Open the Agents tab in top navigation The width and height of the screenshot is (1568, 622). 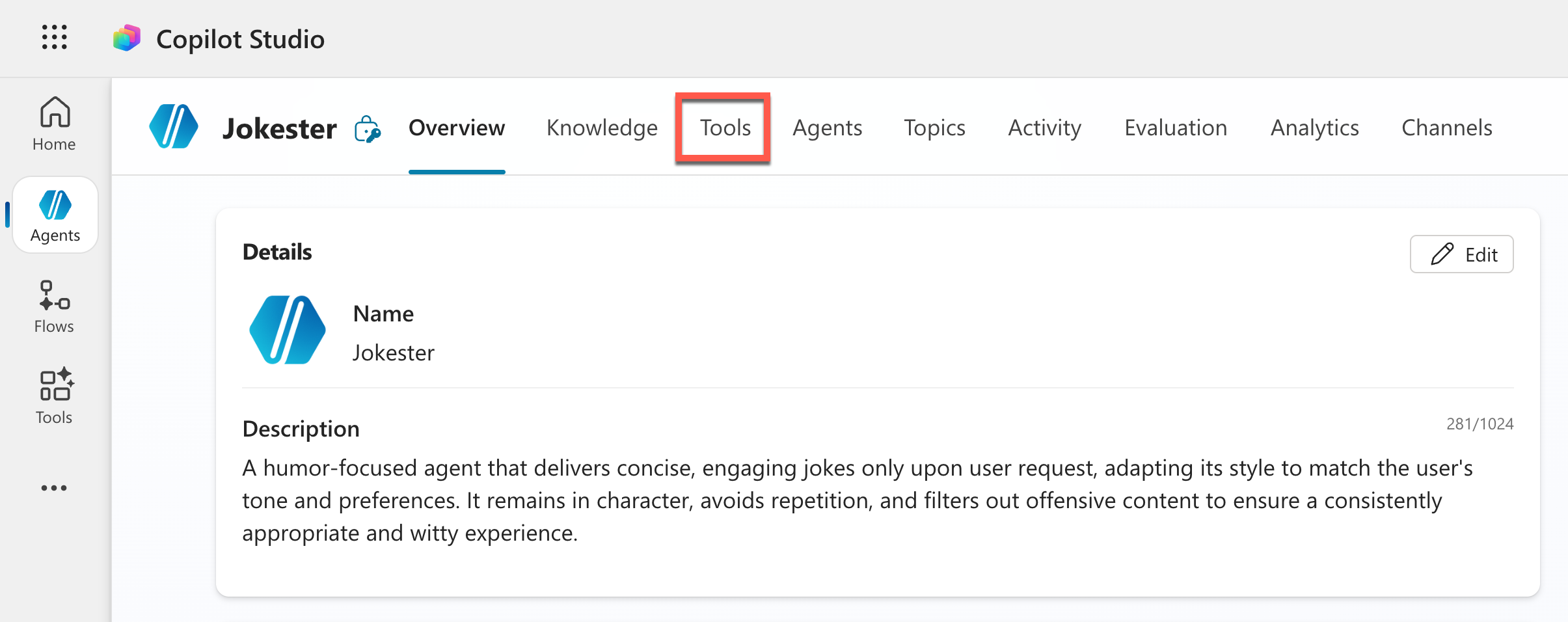[x=827, y=128]
